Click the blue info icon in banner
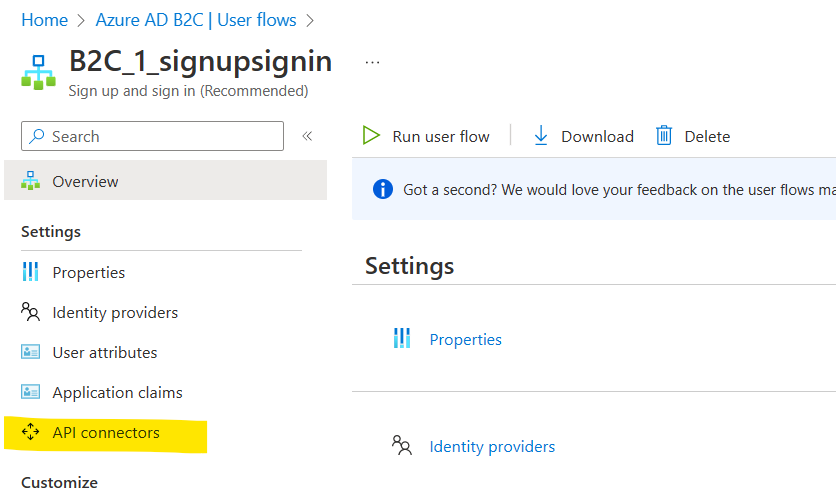Viewport: 836px width, 495px height. click(x=383, y=189)
